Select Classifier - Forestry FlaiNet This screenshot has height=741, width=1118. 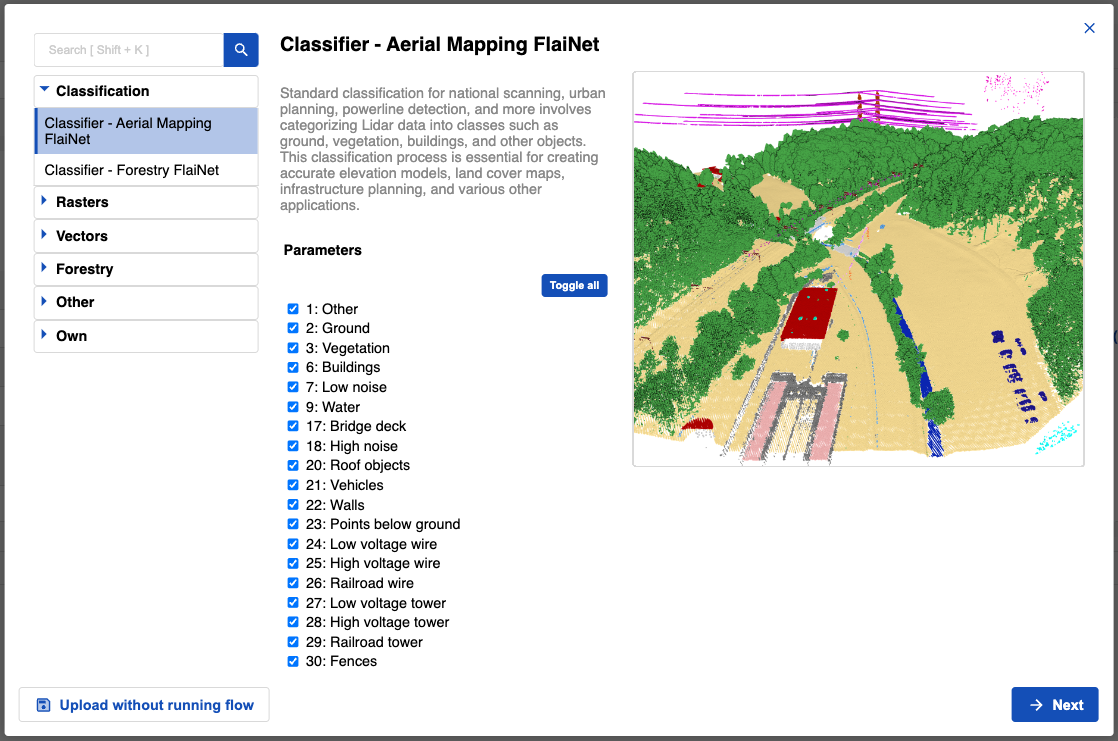146,170
